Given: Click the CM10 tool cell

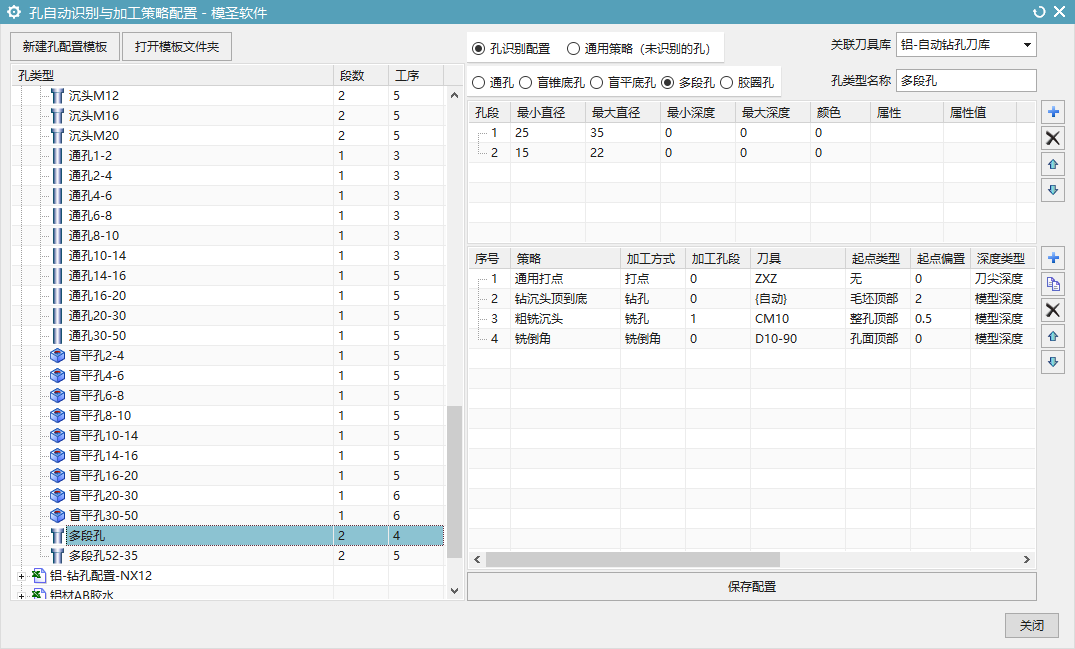Looking at the screenshot, I should click(x=798, y=319).
